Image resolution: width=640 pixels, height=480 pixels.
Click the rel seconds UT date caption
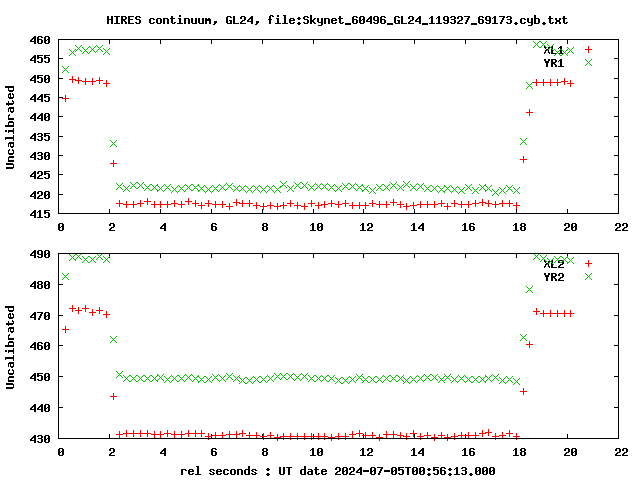pos(338,471)
